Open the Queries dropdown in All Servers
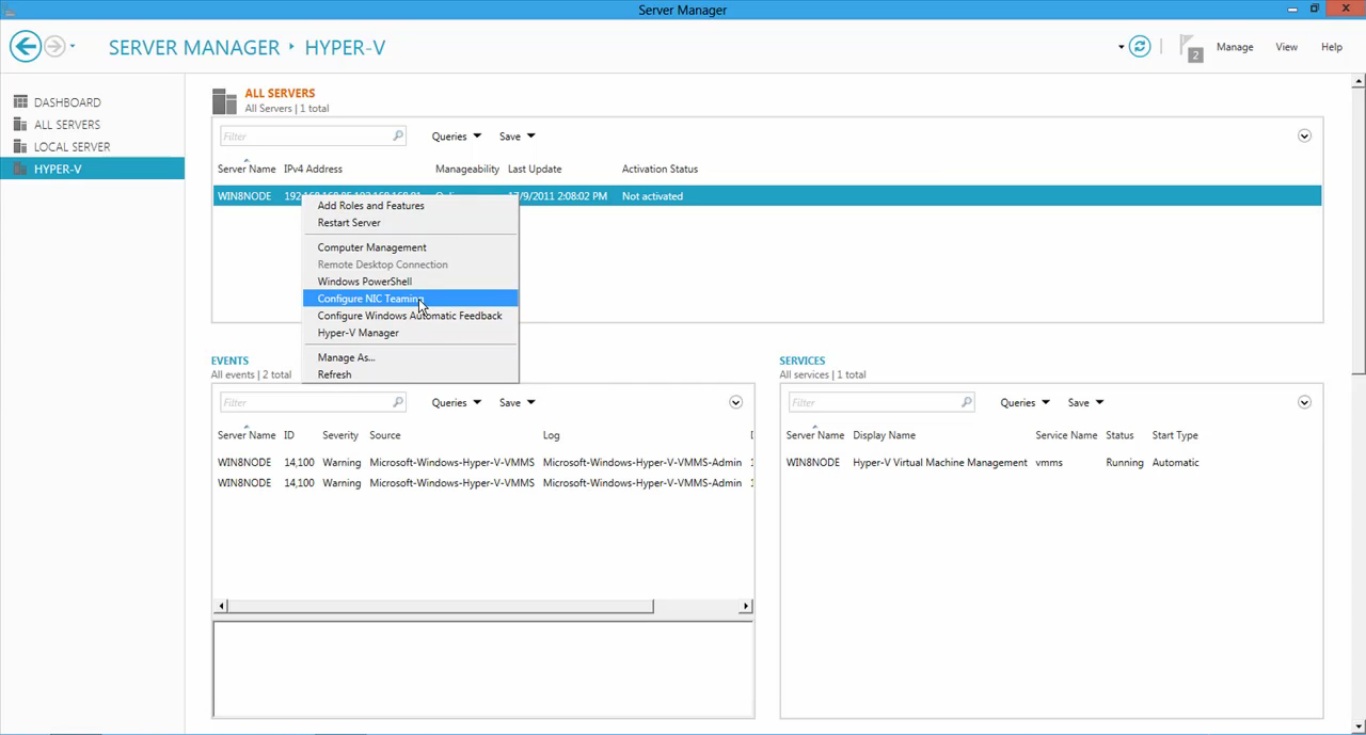Screen dimensions: 1366x735 point(456,136)
